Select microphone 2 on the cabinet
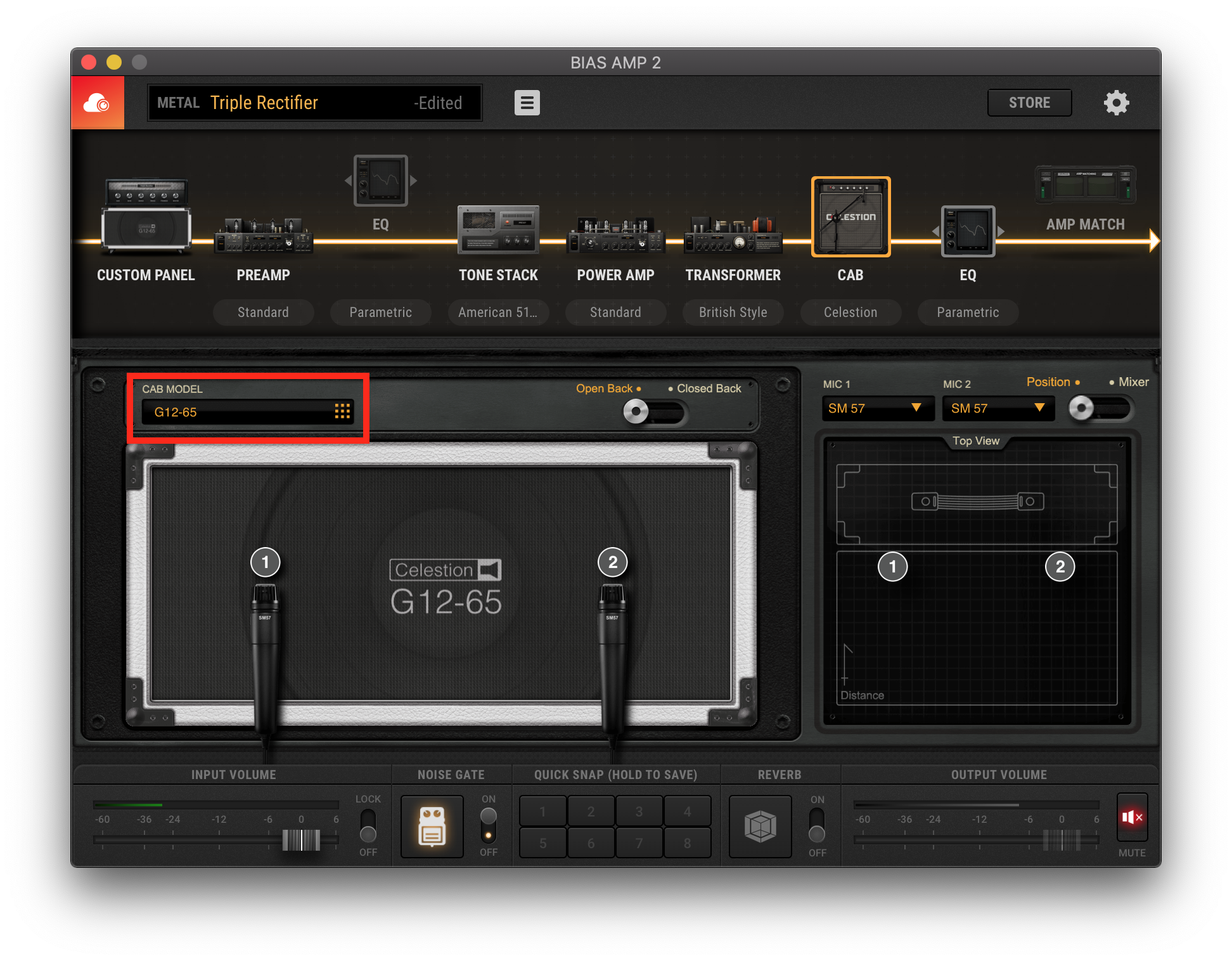This screenshot has width=1232, height=961. click(x=612, y=659)
